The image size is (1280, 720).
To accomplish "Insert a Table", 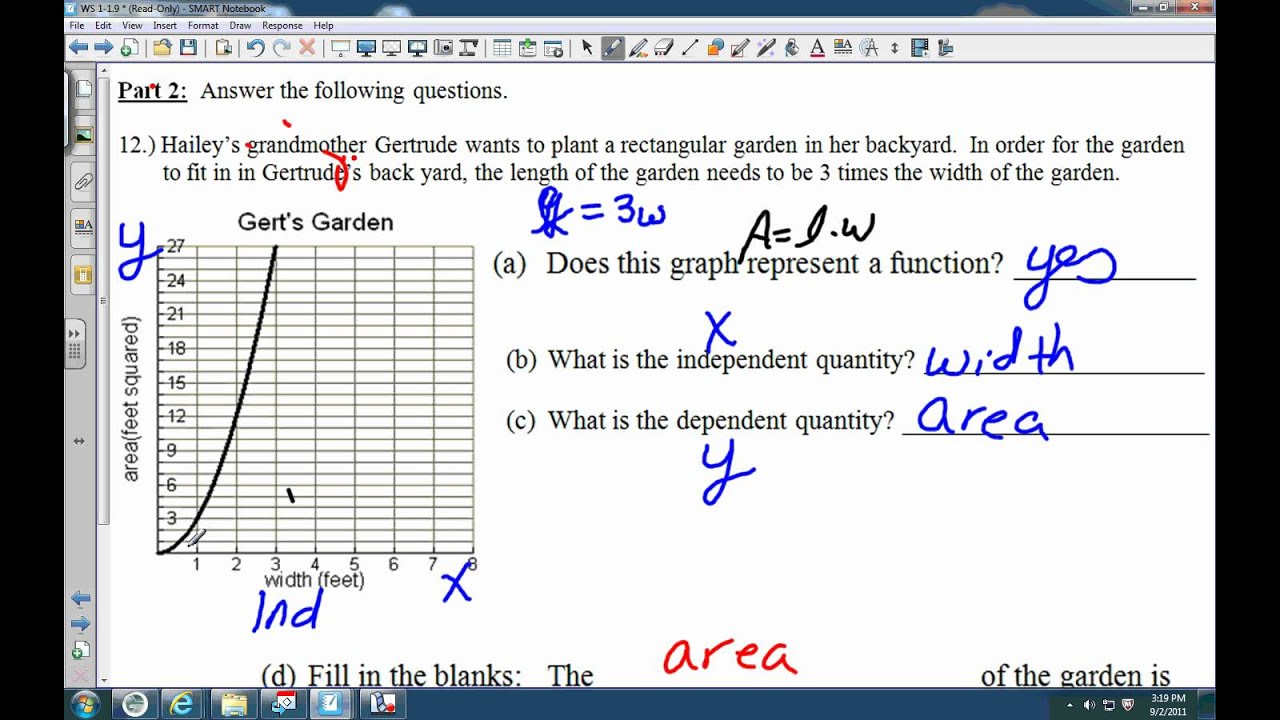I will [x=502, y=47].
